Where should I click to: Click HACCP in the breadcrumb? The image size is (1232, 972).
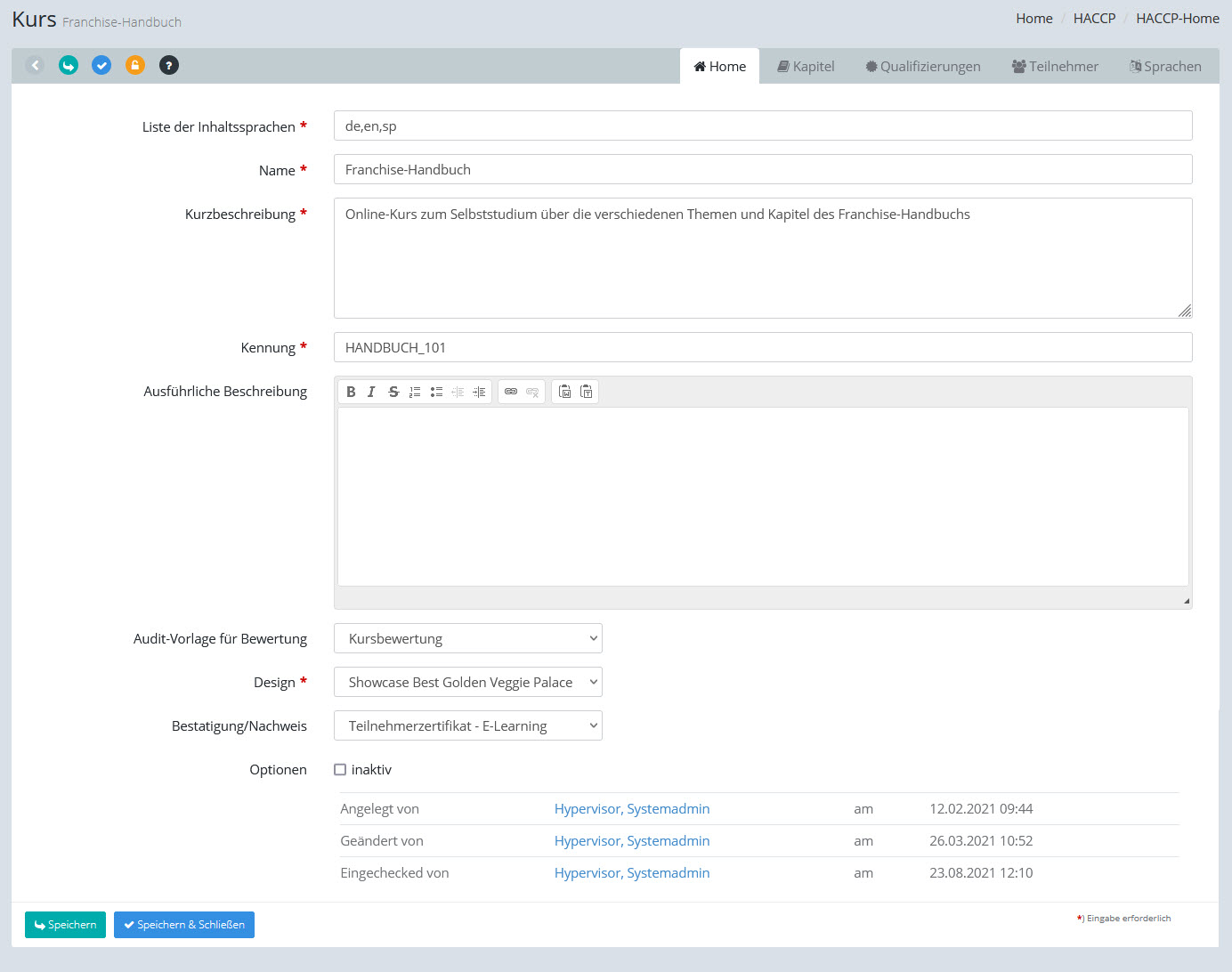(1094, 19)
